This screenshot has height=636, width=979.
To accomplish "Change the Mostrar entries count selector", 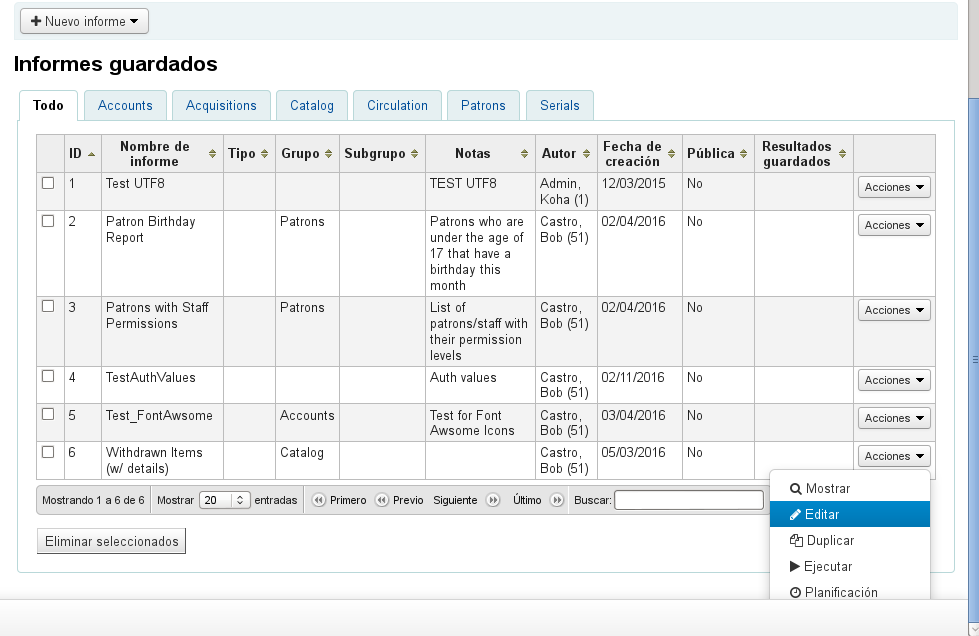I will tap(225, 500).
